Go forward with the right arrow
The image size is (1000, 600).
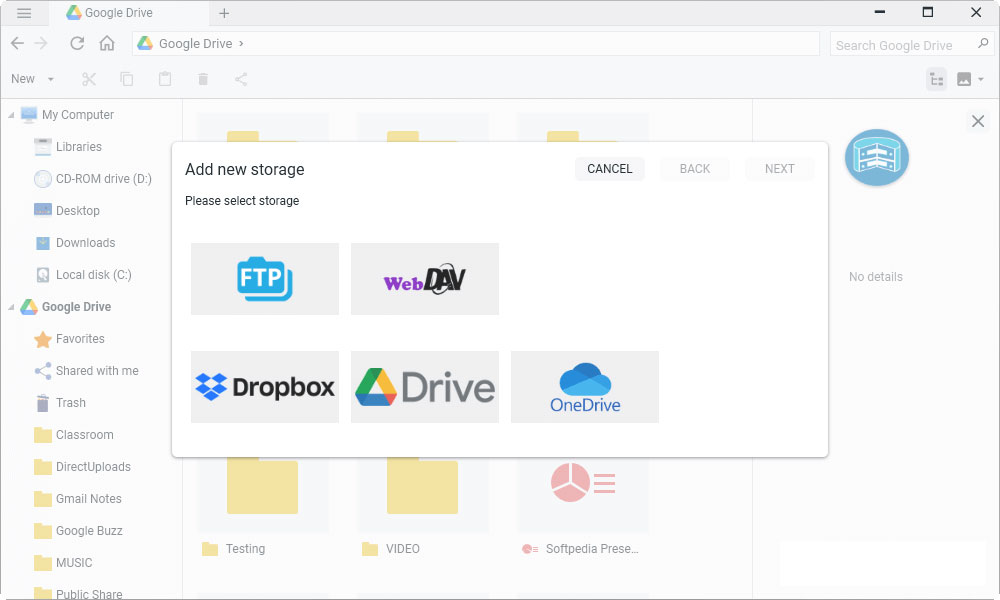coord(41,43)
